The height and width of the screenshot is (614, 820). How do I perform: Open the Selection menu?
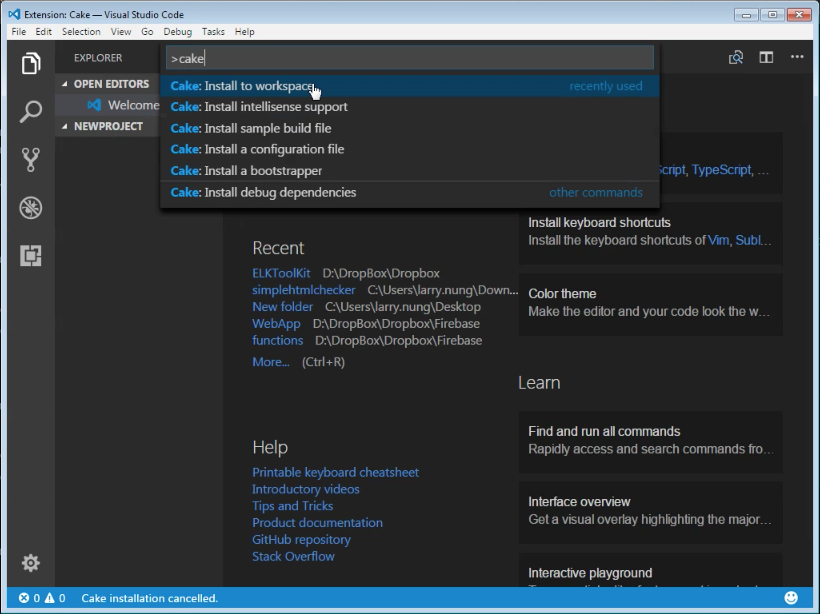pyautogui.click(x=81, y=32)
